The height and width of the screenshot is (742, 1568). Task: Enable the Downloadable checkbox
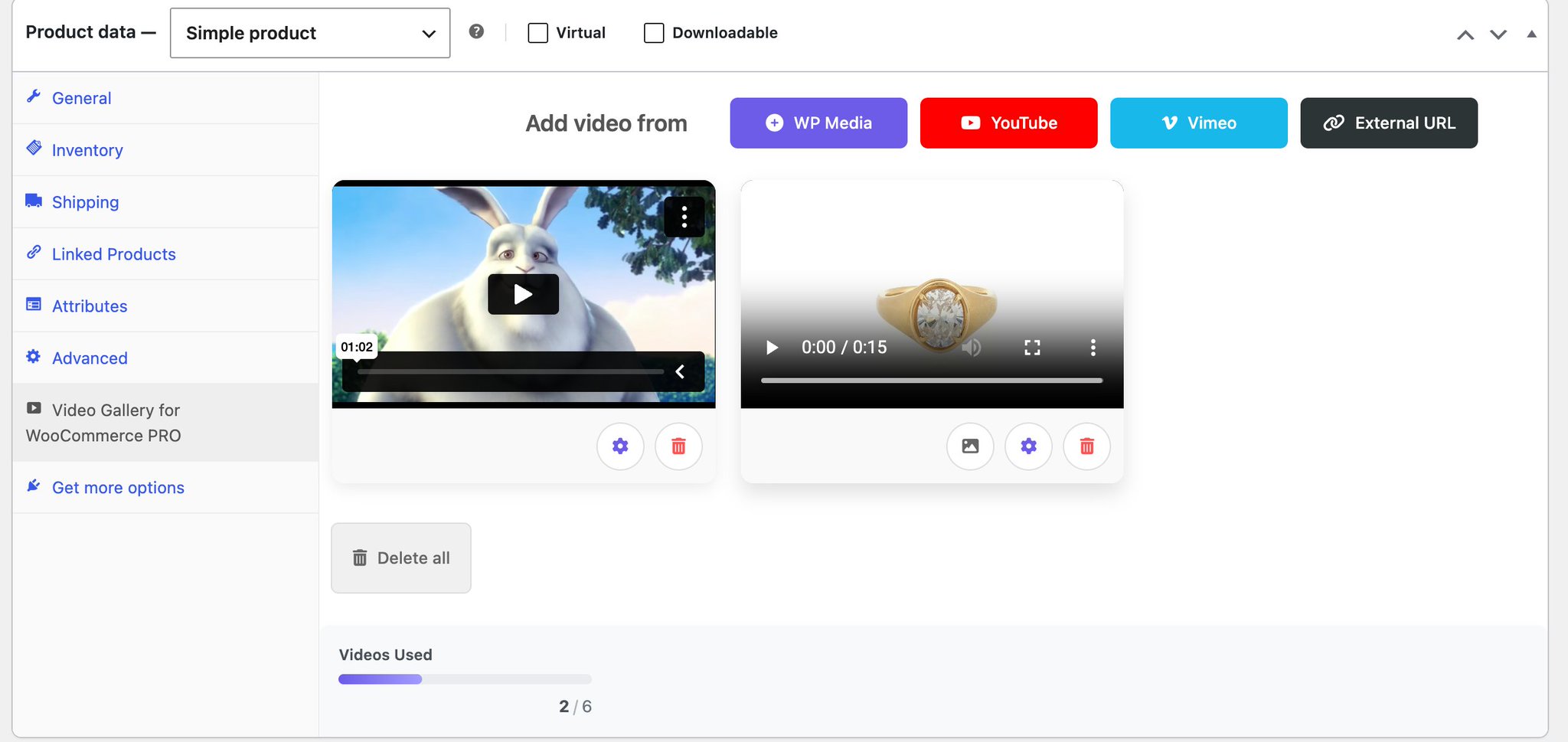pyautogui.click(x=654, y=33)
